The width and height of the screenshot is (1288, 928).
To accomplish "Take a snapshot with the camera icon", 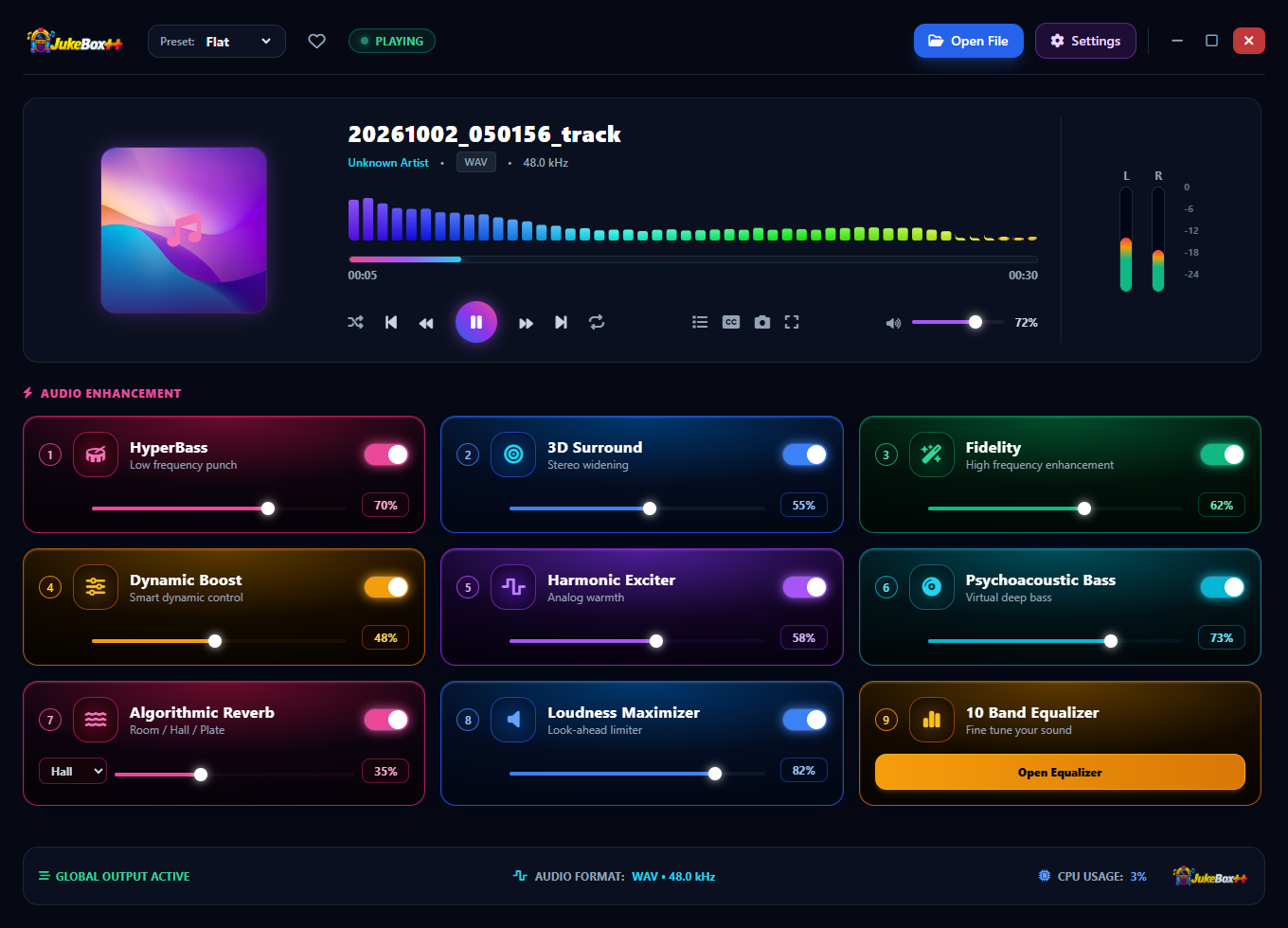I will pyautogui.click(x=762, y=322).
